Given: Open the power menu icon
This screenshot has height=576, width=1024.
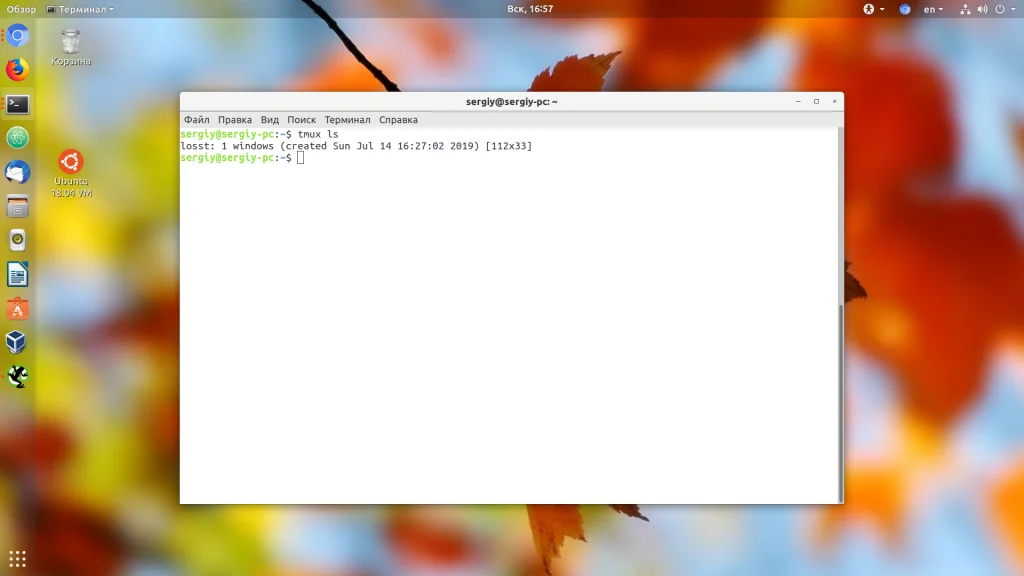Looking at the screenshot, I should [x=1000, y=9].
